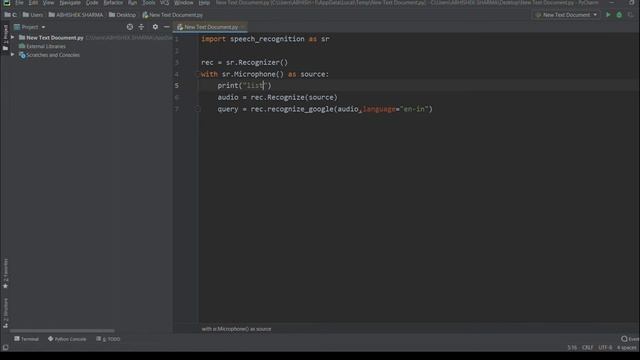Click the cursor position indicator in status bar
Viewport: 640px width, 360px height.
pyautogui.click(x=572, y=348)
